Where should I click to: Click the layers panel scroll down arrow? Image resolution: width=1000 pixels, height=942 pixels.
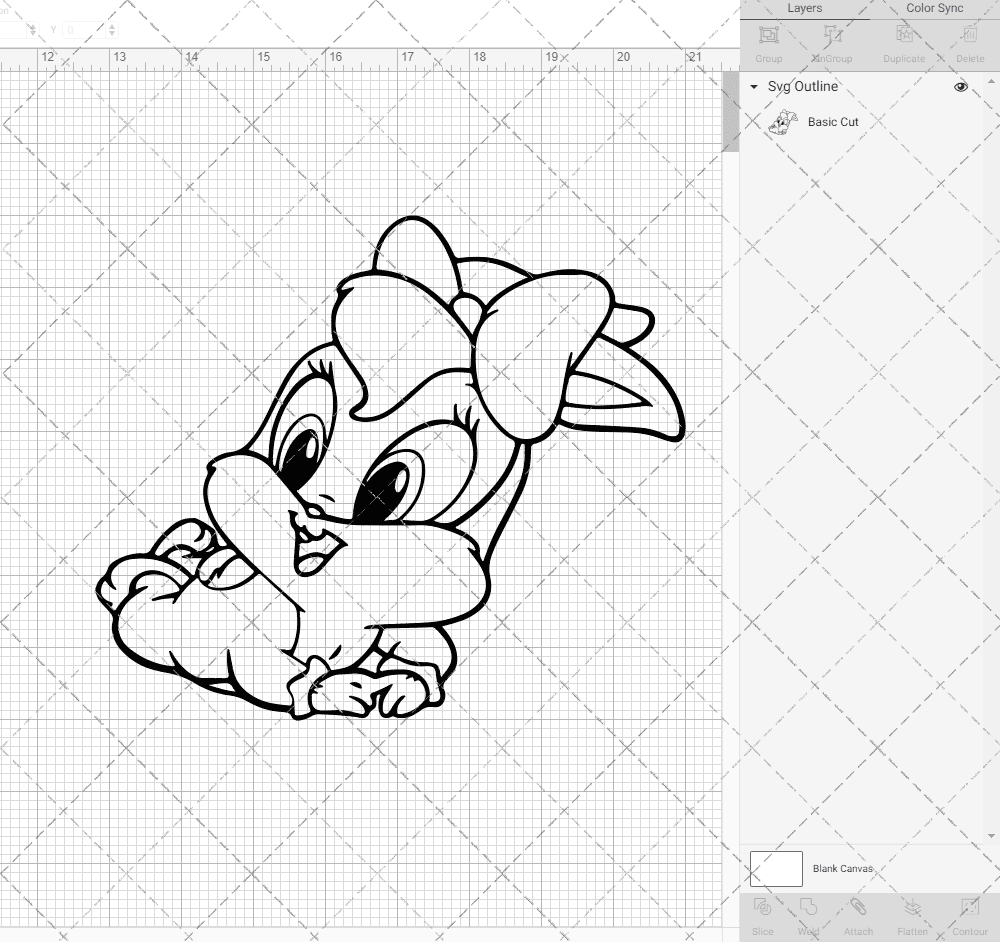990,835
